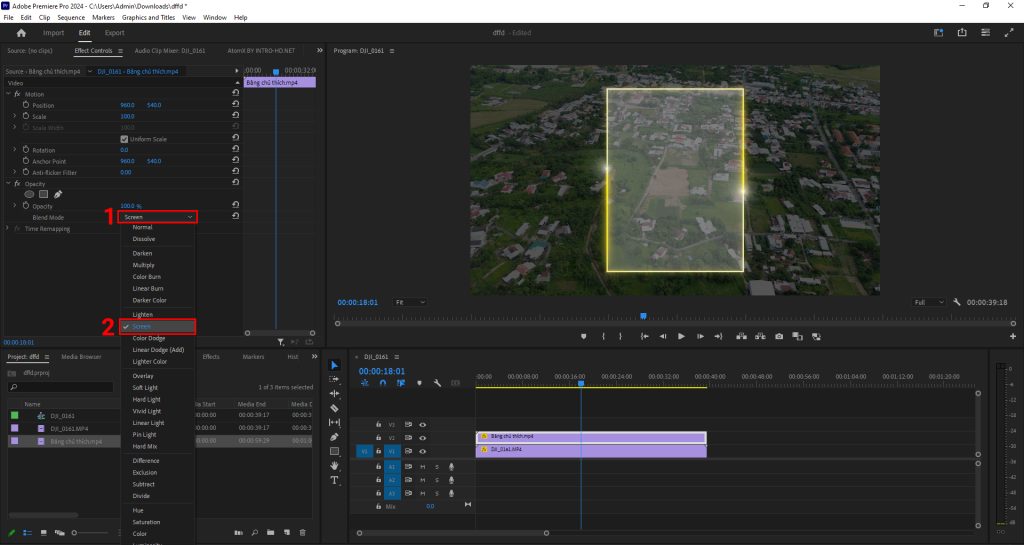Select the Type tool
The image size is (1024, 545).
point(334,480)
